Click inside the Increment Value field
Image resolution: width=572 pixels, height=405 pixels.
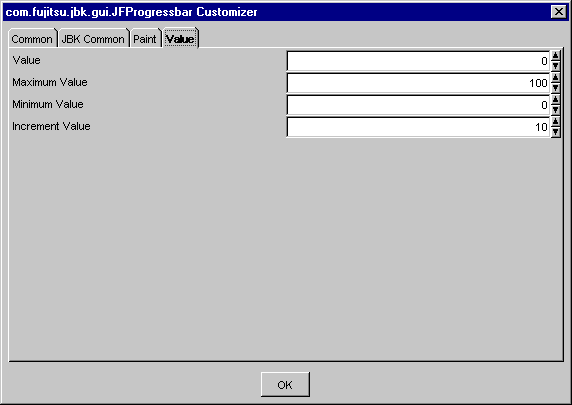click(418, 127)
